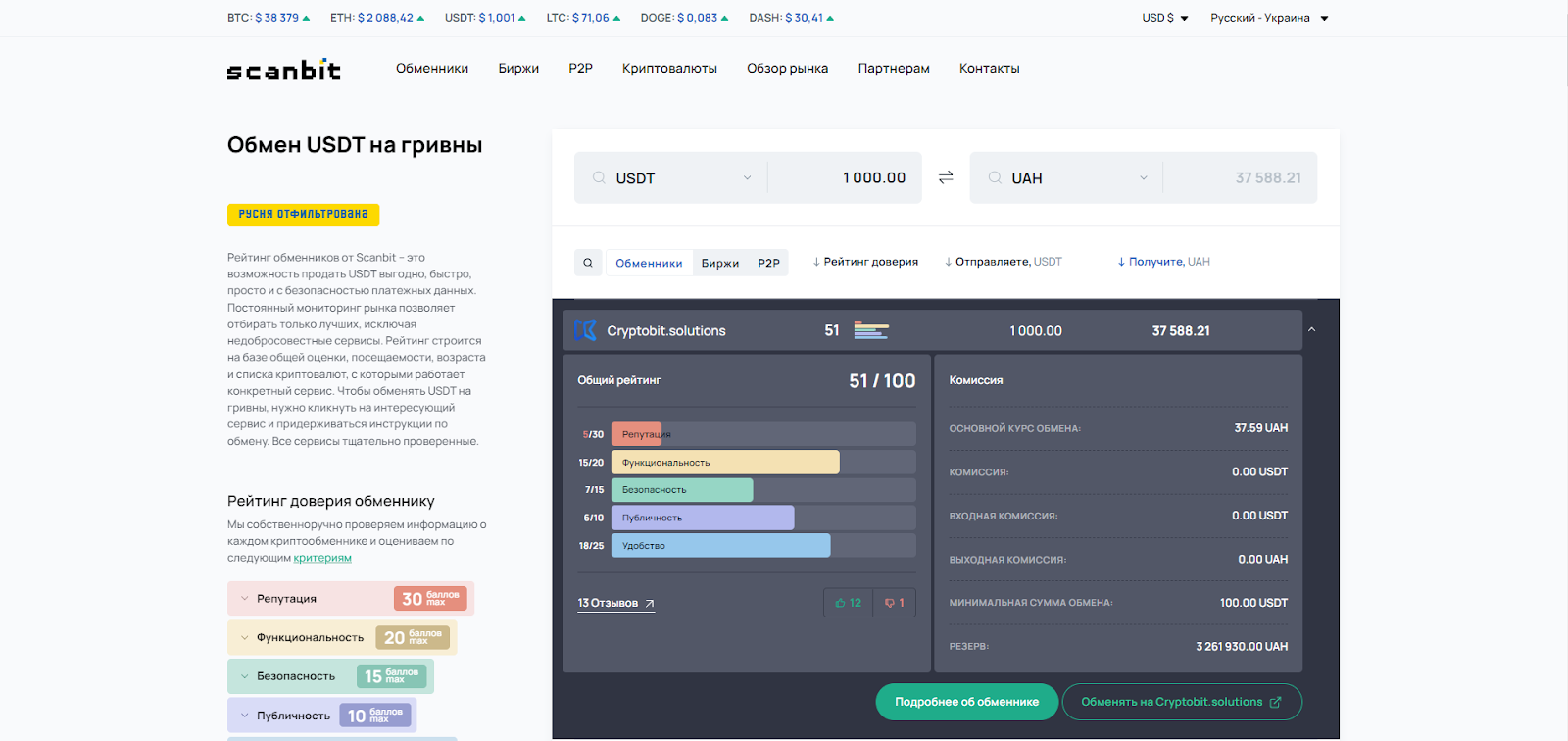Click the DOGE price $ 0,083

pyautogui.click(x=697, y=18)
